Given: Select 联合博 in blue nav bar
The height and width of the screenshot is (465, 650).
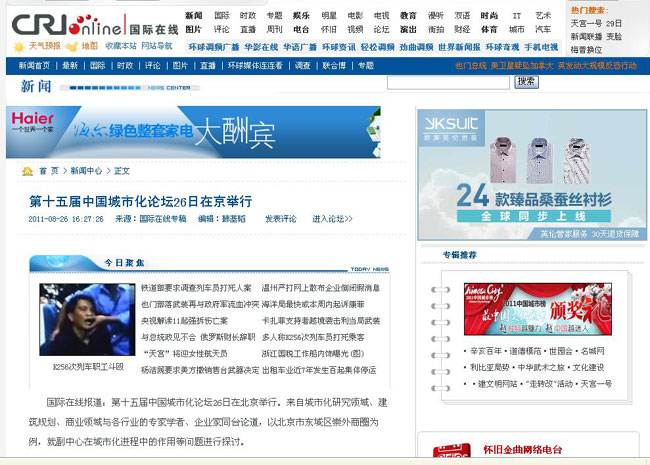Looking at the screenshot, I should (x=334, y=65).
